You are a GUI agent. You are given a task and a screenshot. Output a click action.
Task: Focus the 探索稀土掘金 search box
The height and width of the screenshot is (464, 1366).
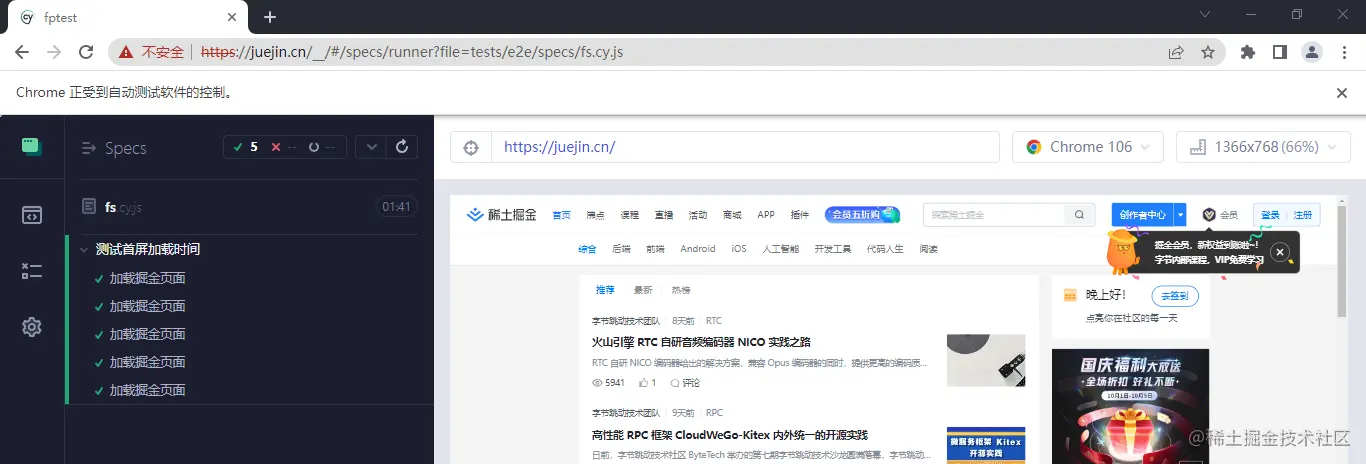click(x=994, y=214)
